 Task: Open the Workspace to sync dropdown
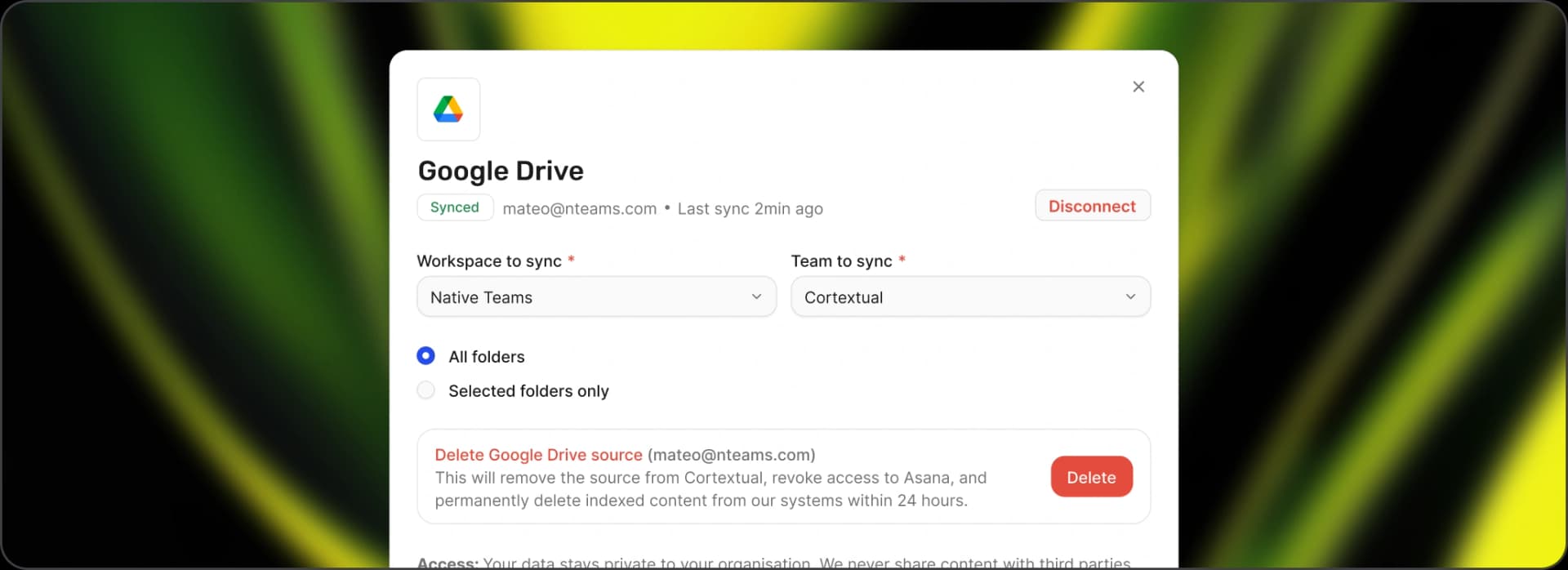click(596, 297)
